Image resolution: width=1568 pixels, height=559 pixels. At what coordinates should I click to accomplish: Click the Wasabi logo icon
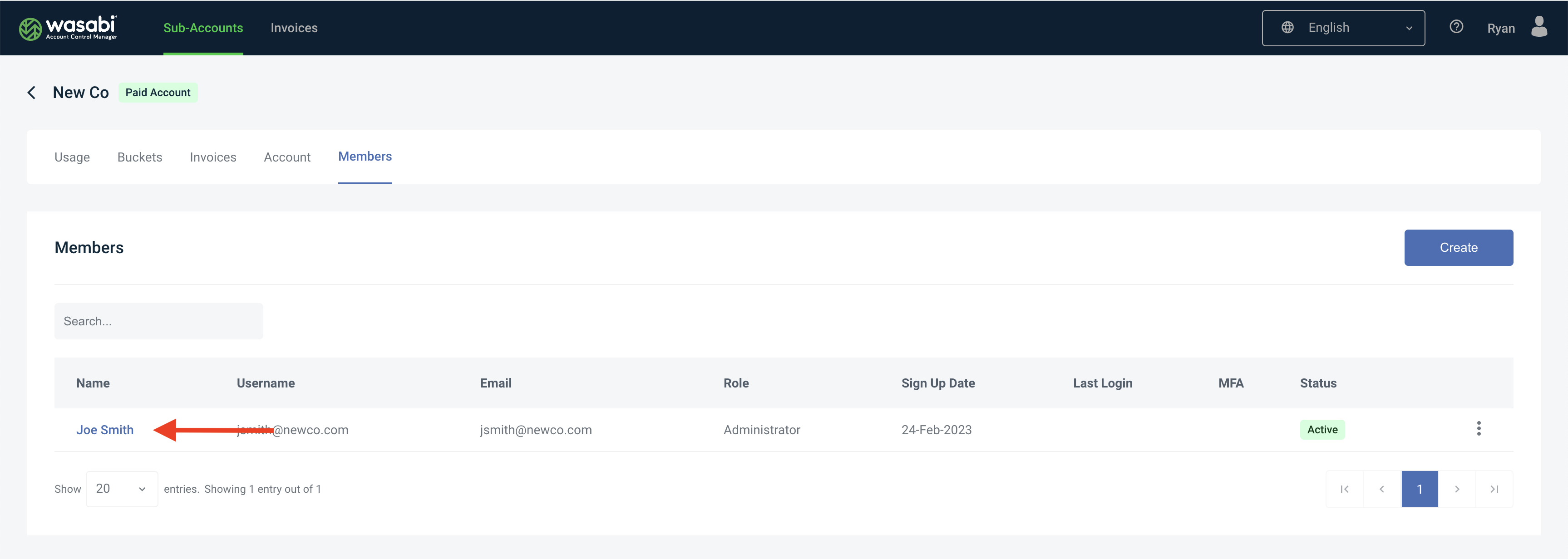27,27
